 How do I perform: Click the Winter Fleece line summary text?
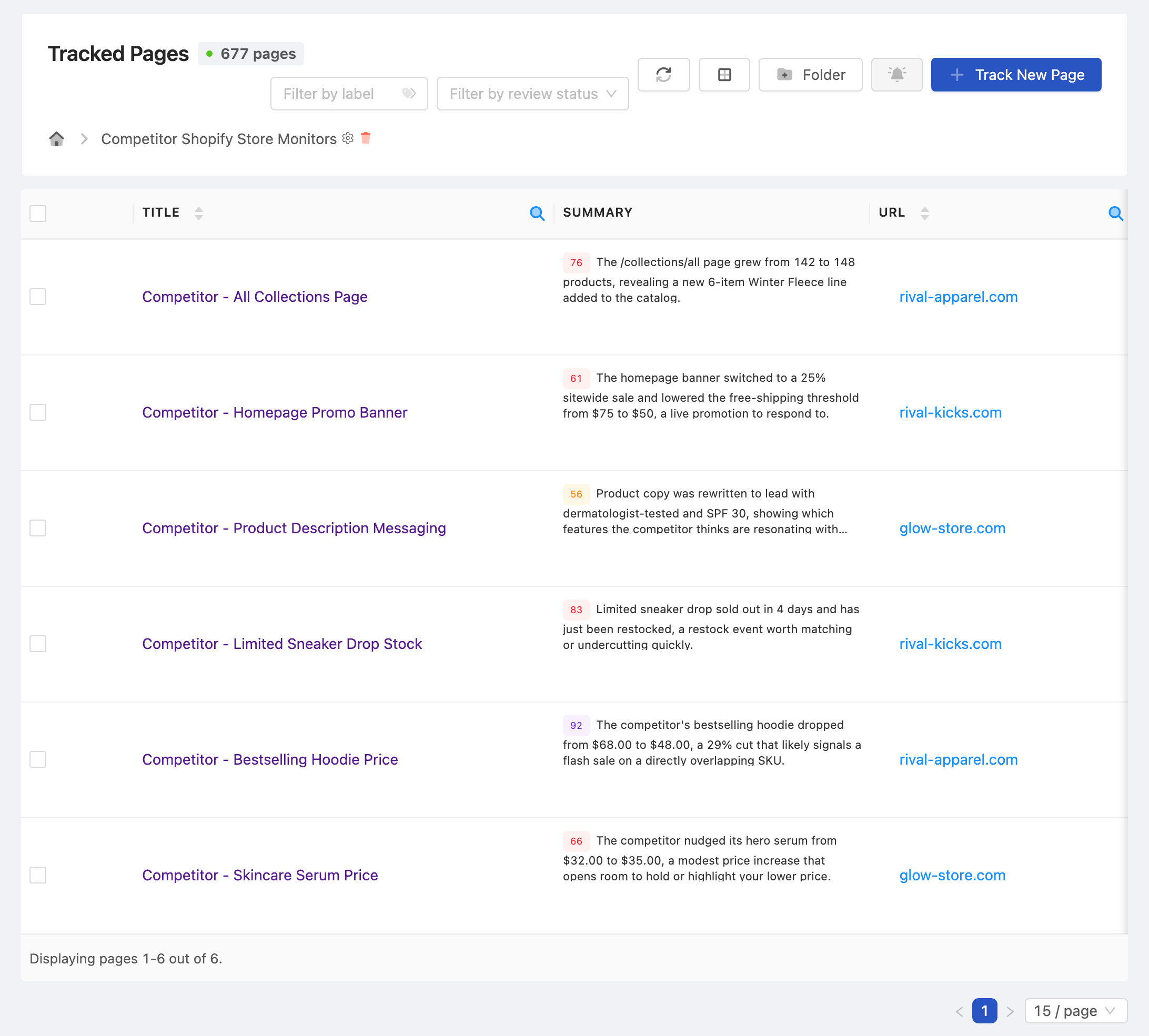[x=709, y=279]
